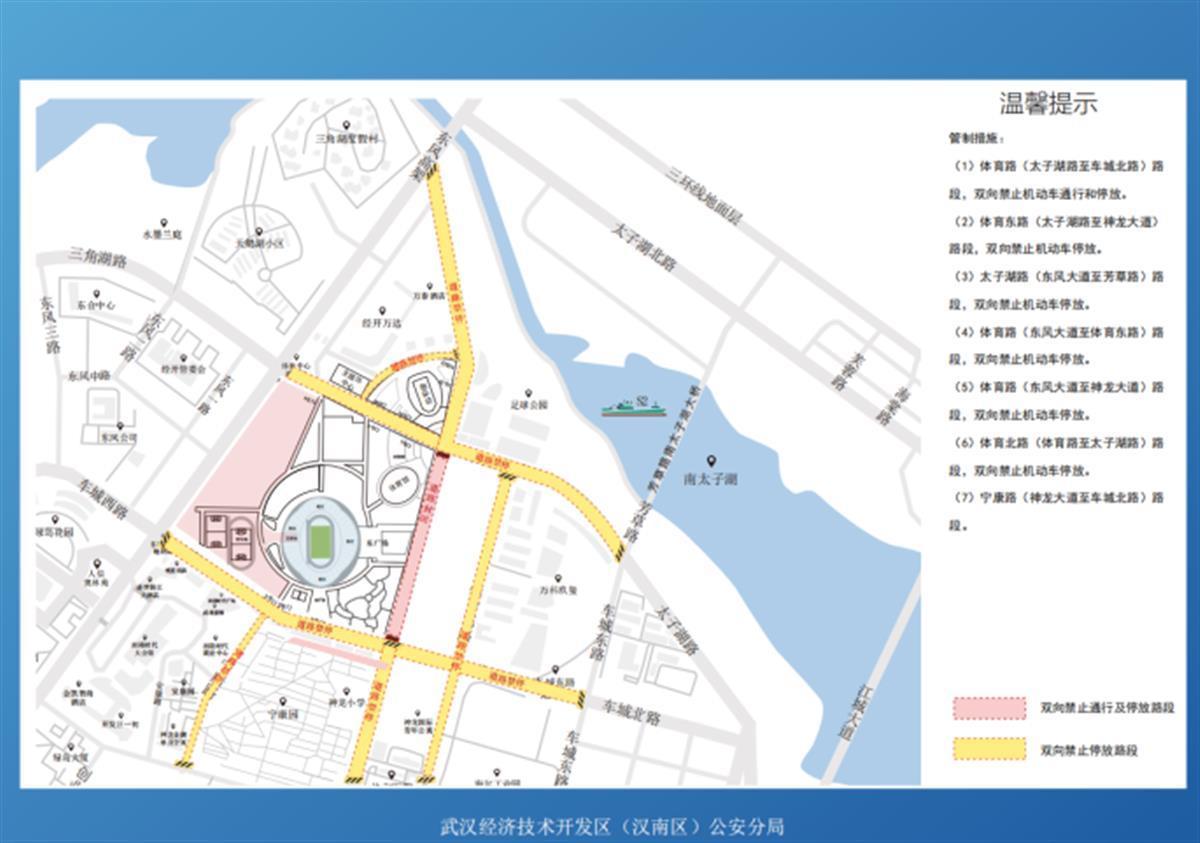Select the 水墨兰庭 location pin

[163, 222]
